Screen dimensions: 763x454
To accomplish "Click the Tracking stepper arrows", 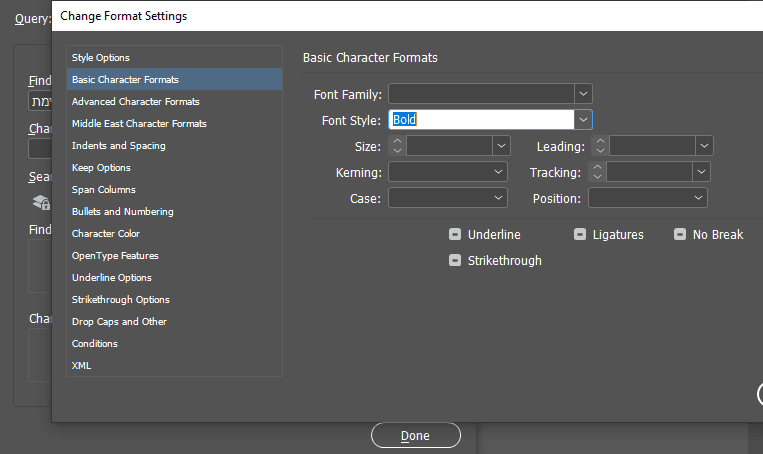I will (x=597, y=172).
